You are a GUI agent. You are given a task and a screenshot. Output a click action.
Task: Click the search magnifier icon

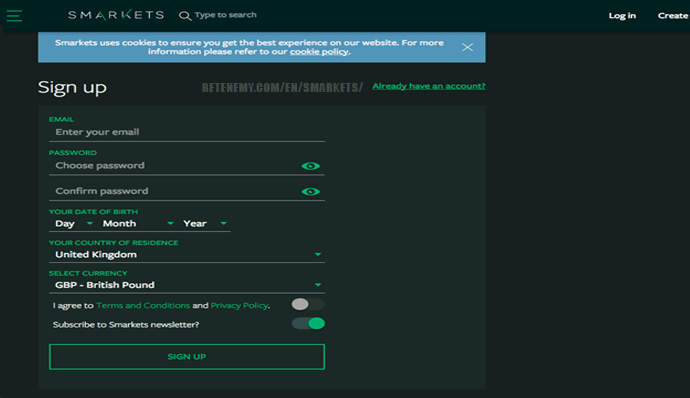185,16
